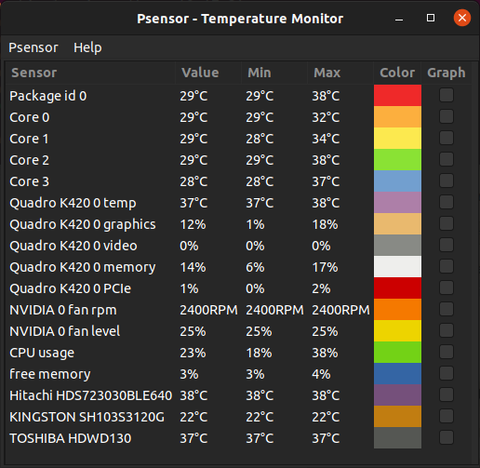The width and height of the screenshot is (480, 468).
Task: Select the Hitachi HDS723030BLE640 sensor row
Action: click(238, 395)
